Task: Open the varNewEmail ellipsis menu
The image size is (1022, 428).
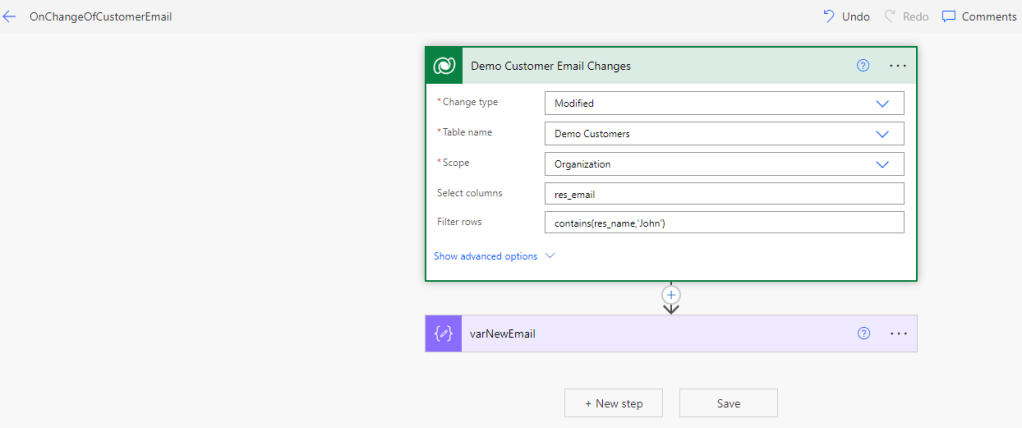Action: pyautogui.click(x=897, y=334)
